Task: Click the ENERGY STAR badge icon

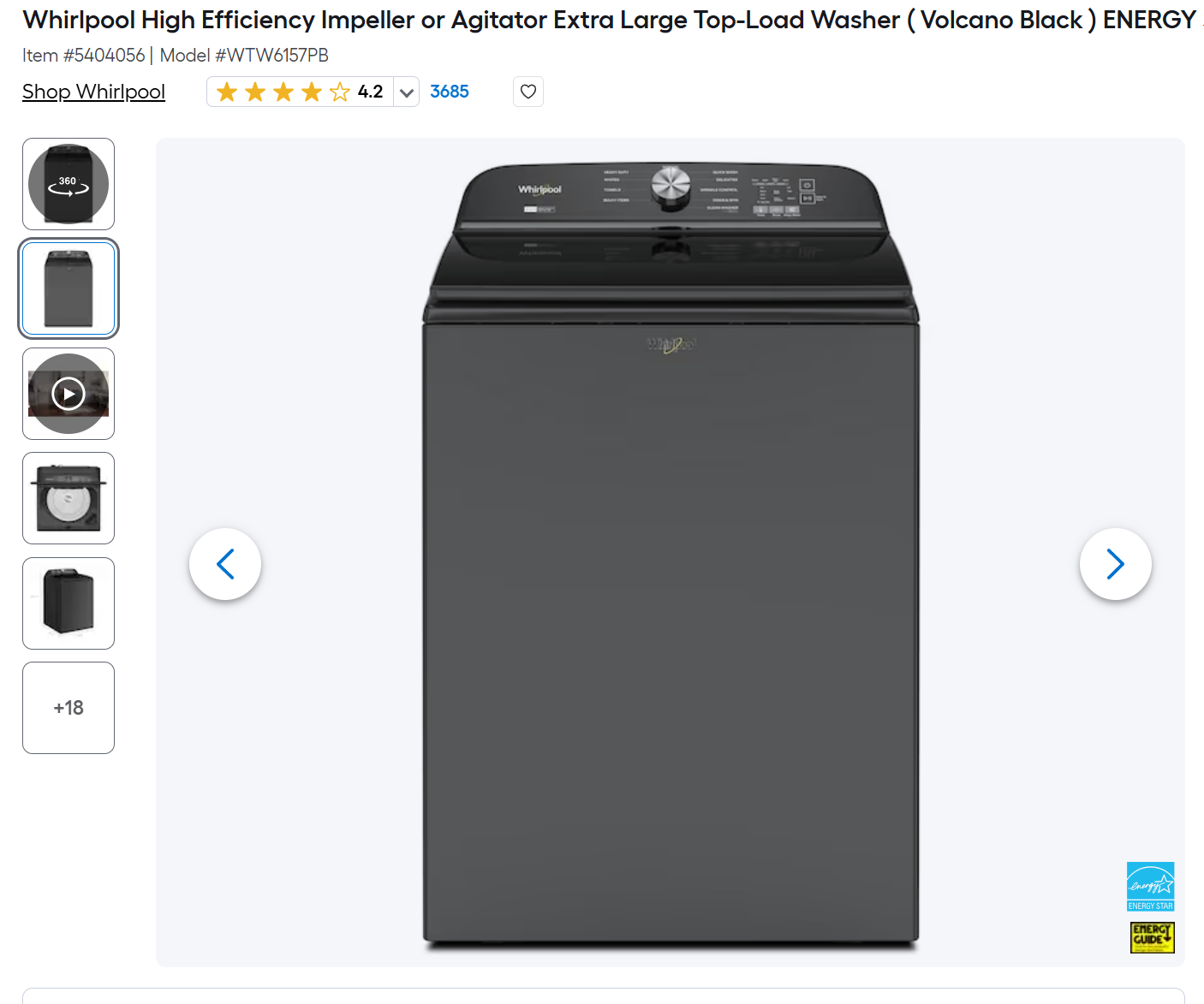Action: pos(1151,887)
